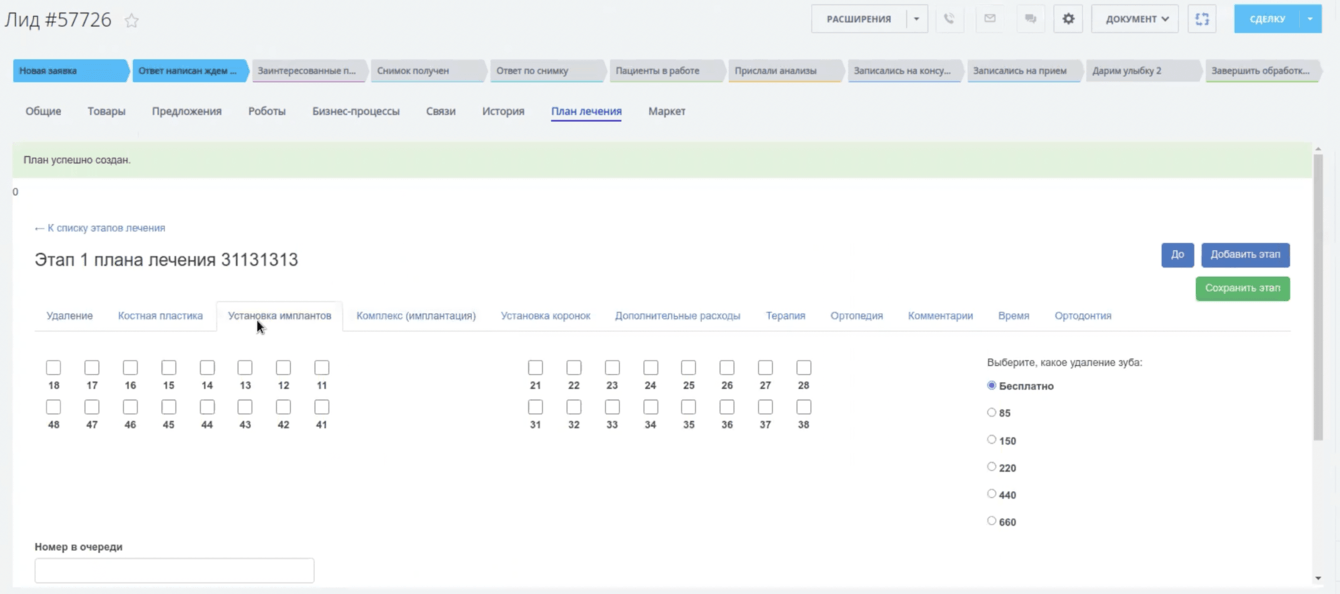Open the Маркет tab
Screen dimensions: 1340x594
click(x=667, y=111)
